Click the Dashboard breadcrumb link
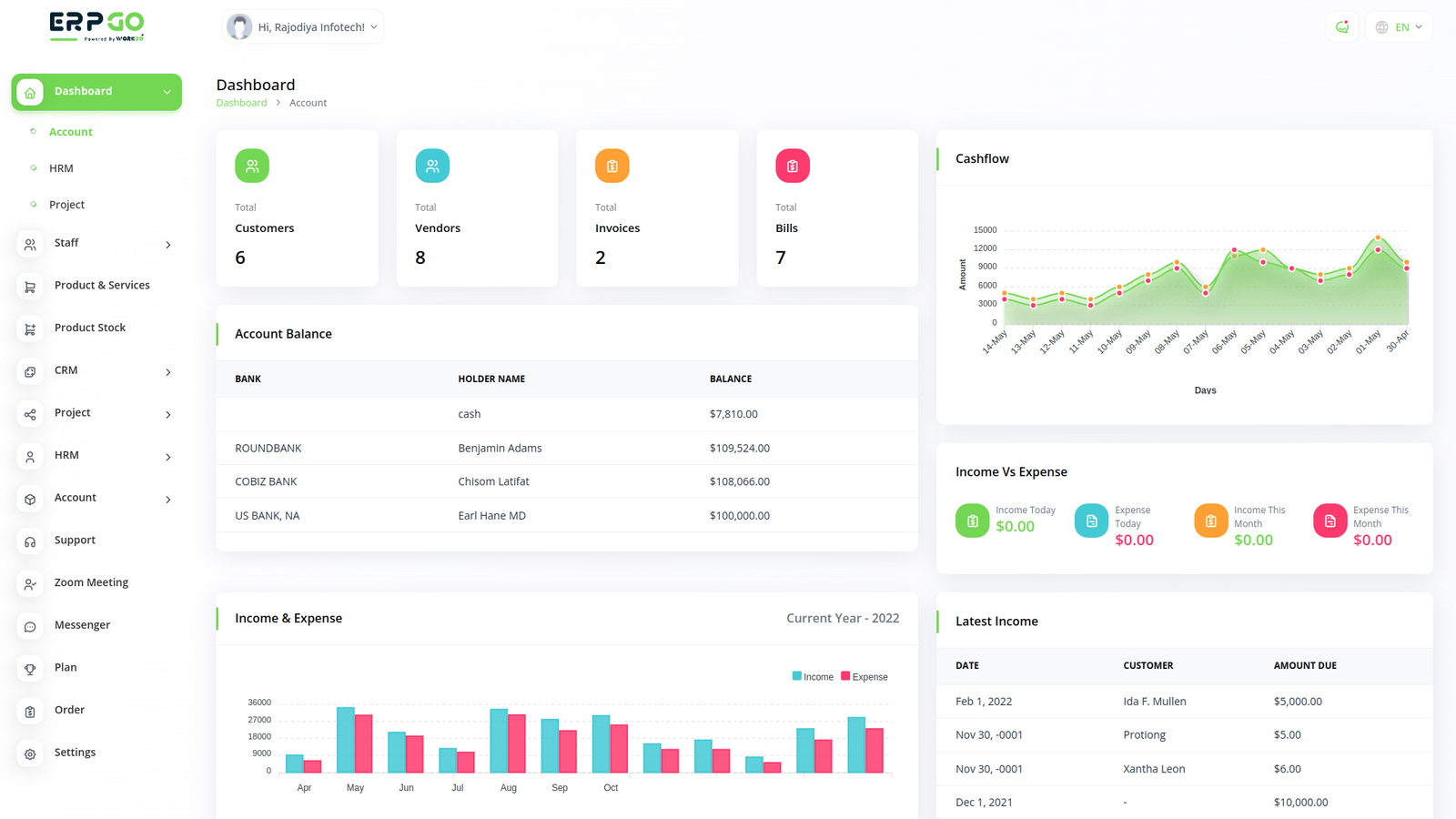Screen dimensions: 1456x819 tap(241, 103)
